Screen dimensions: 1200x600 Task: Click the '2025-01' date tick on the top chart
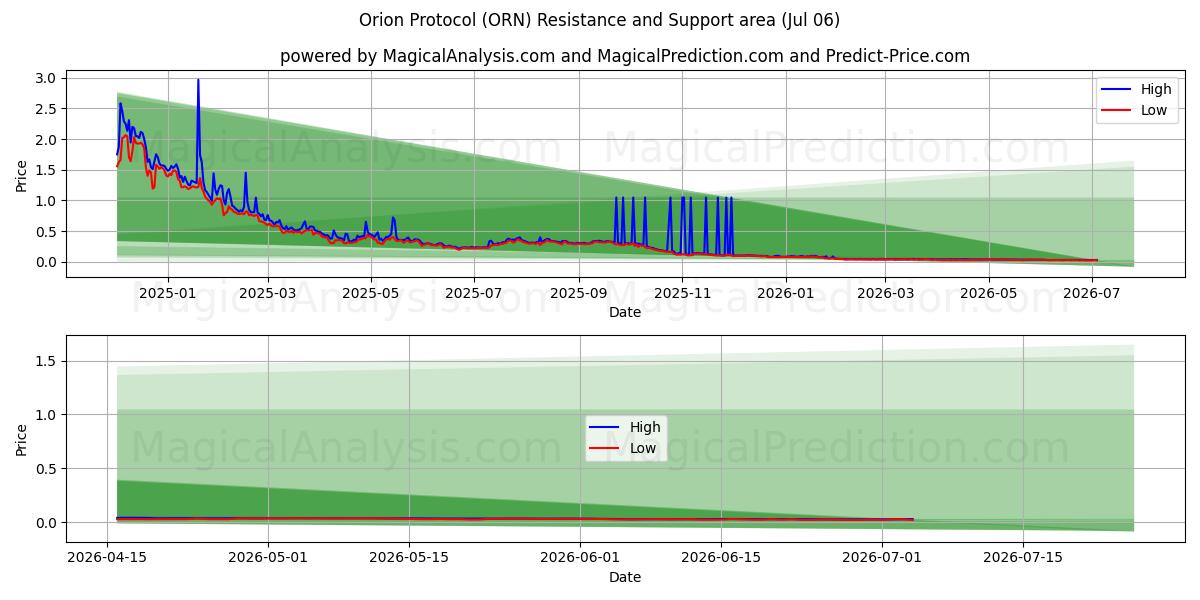pos(167,293)
